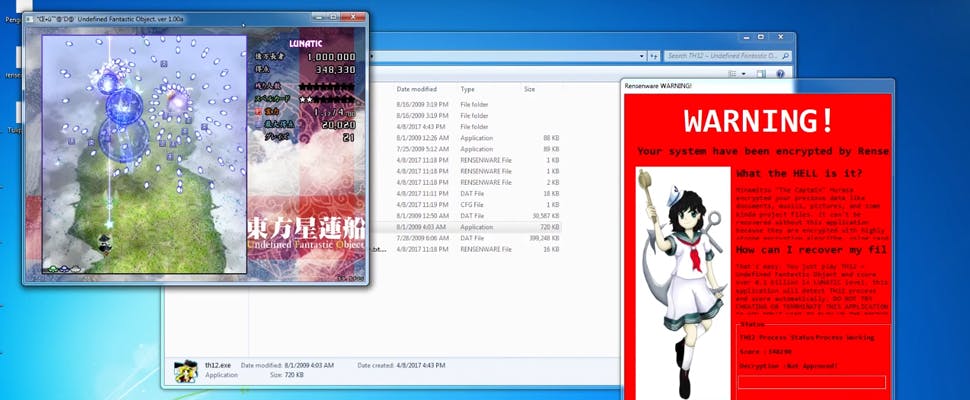Click the Rensenware WARNING! window title bar
Screen dimensions: 970x400
757,85
